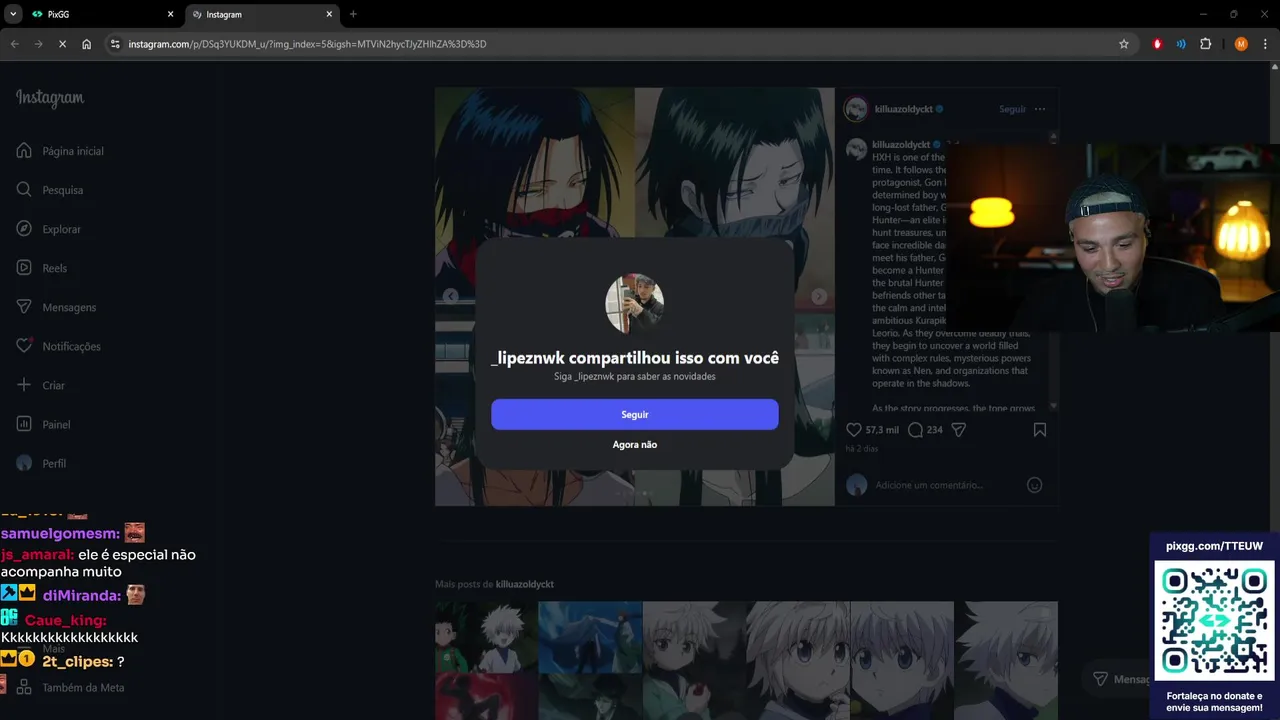Click the blue Seguir button in dialog
Image resolution: width=1280 pixels, height=720 pixels.
click(634, 414)
